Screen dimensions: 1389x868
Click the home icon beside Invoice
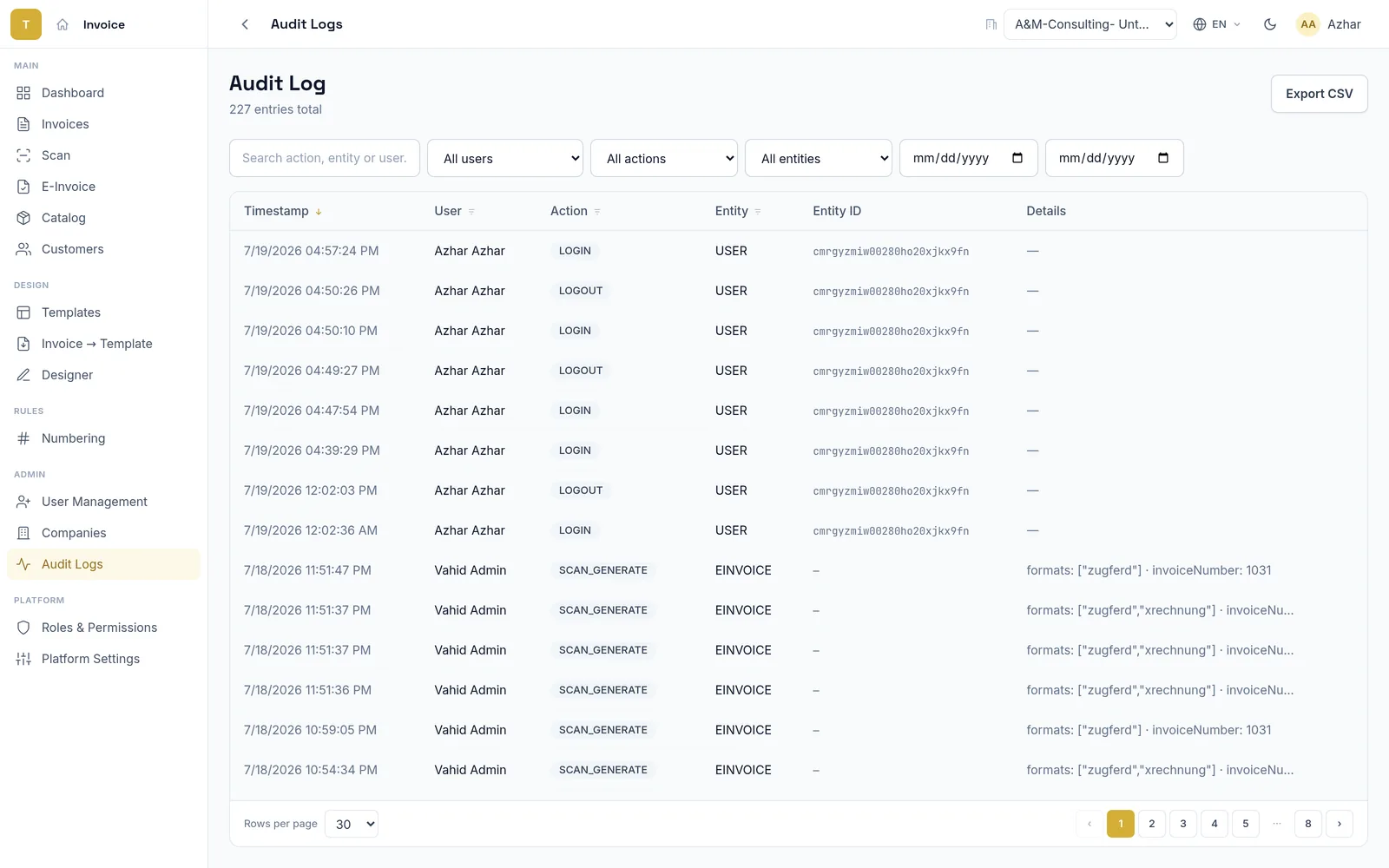click(x=63, y=24)
